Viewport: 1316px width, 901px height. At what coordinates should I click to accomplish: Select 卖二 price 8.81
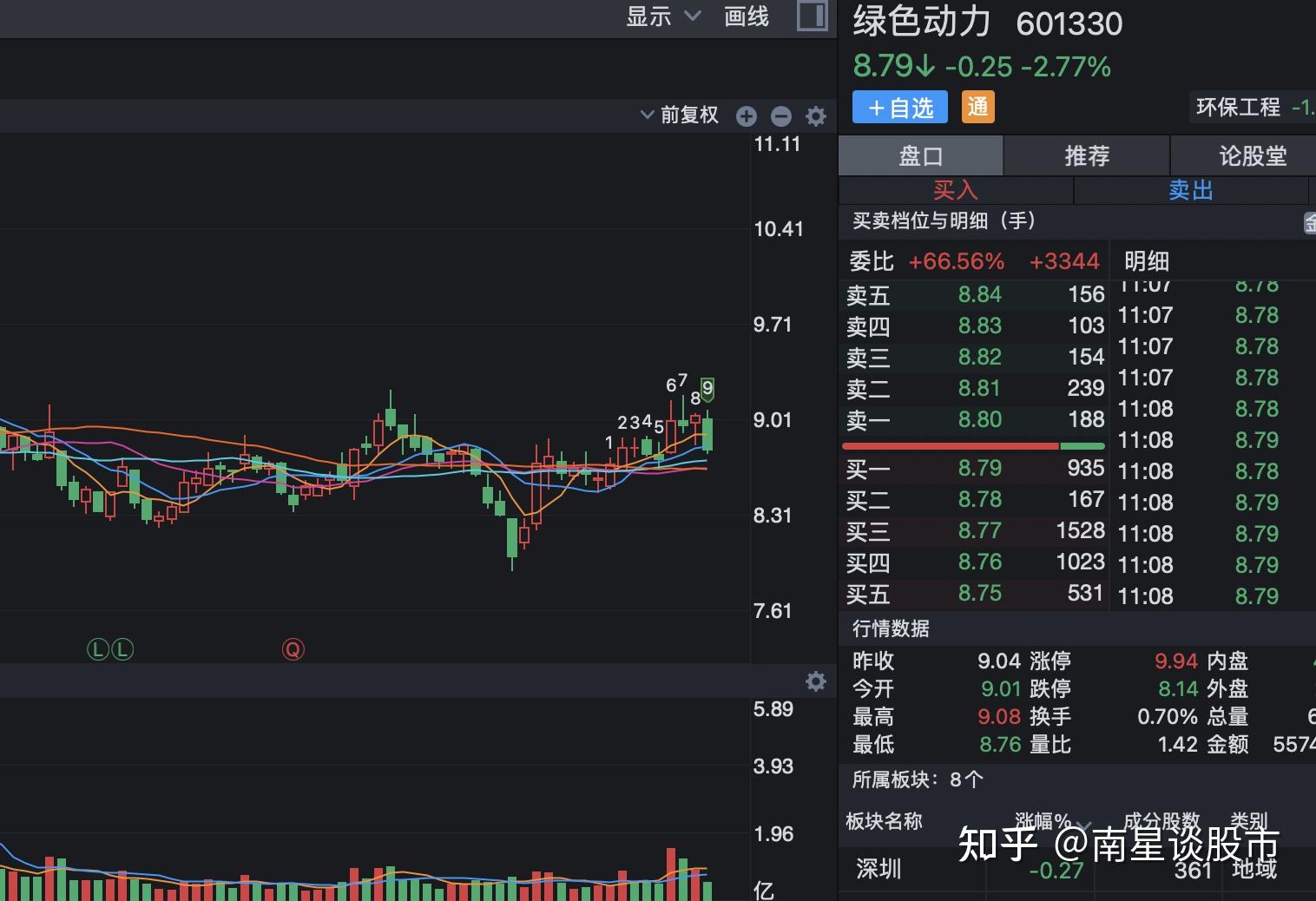(980, 389)
